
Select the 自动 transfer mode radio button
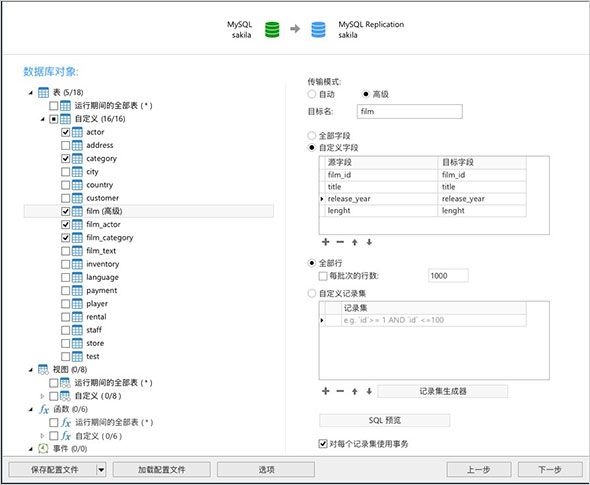tap(312, 94)
